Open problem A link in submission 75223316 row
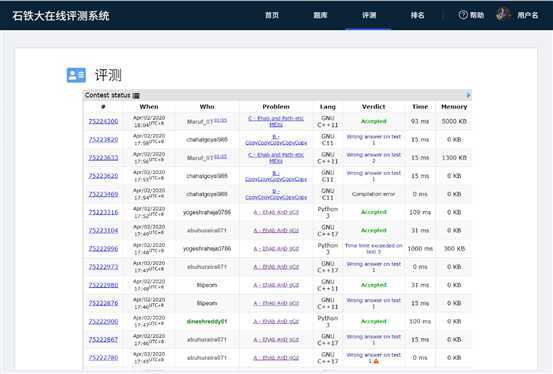Screen dimensions: 553x374 pyautogui.click(x=276, y=212)
